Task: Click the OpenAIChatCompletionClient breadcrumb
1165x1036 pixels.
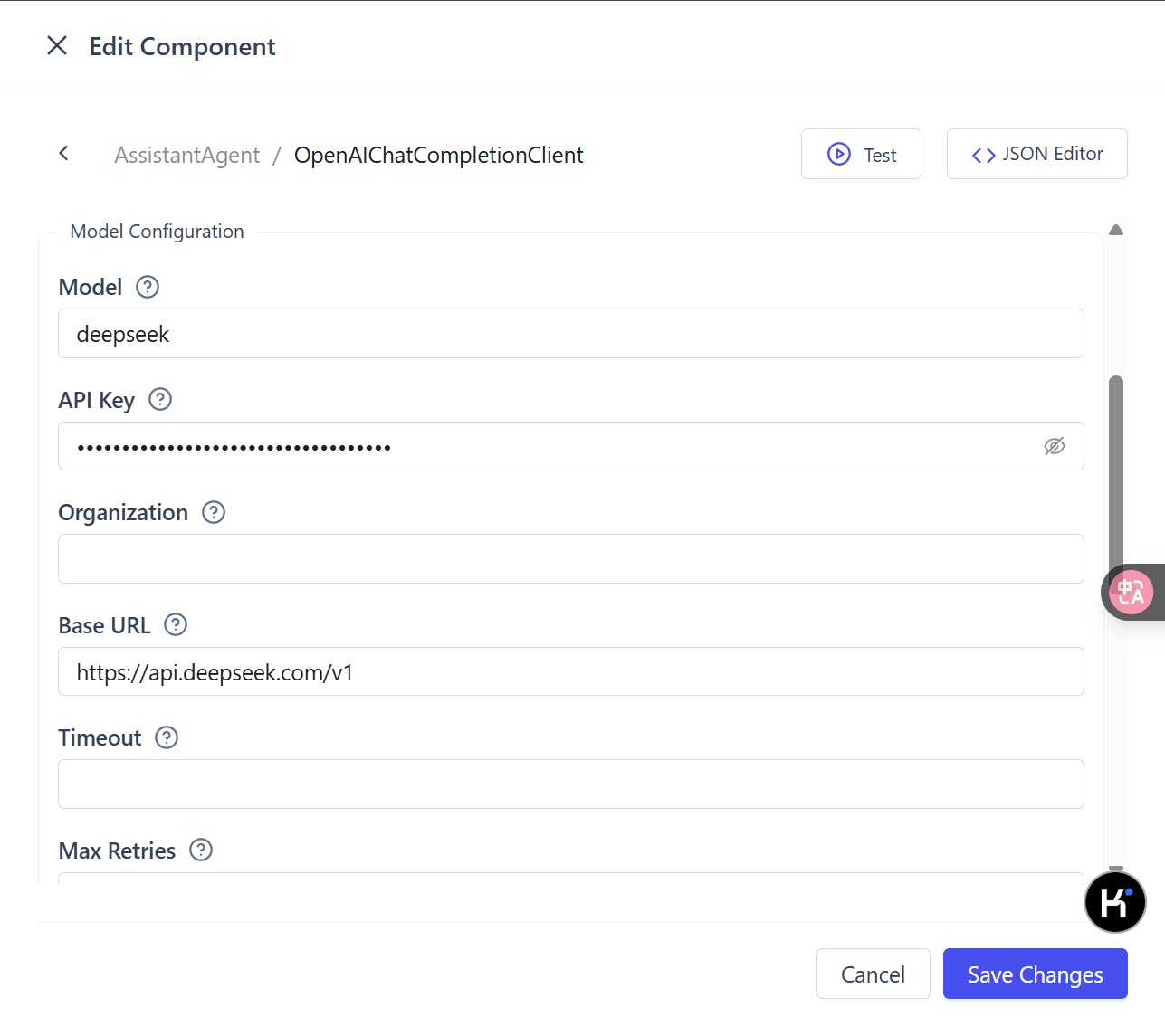Action: (x=438, y=155)
